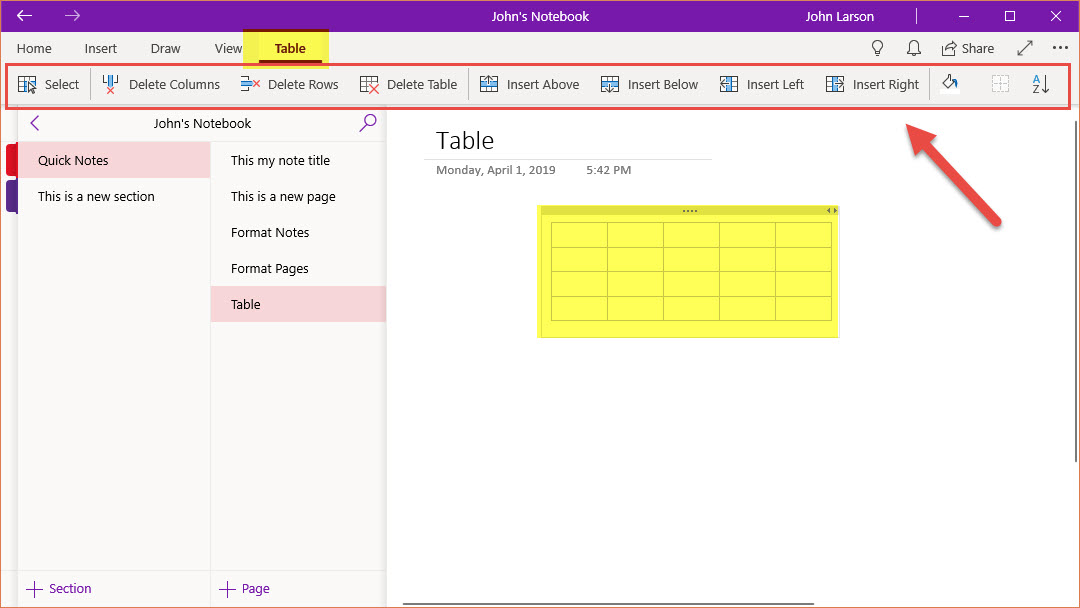
Task: Delete Columns from the table
Action: tap(161, 85)
